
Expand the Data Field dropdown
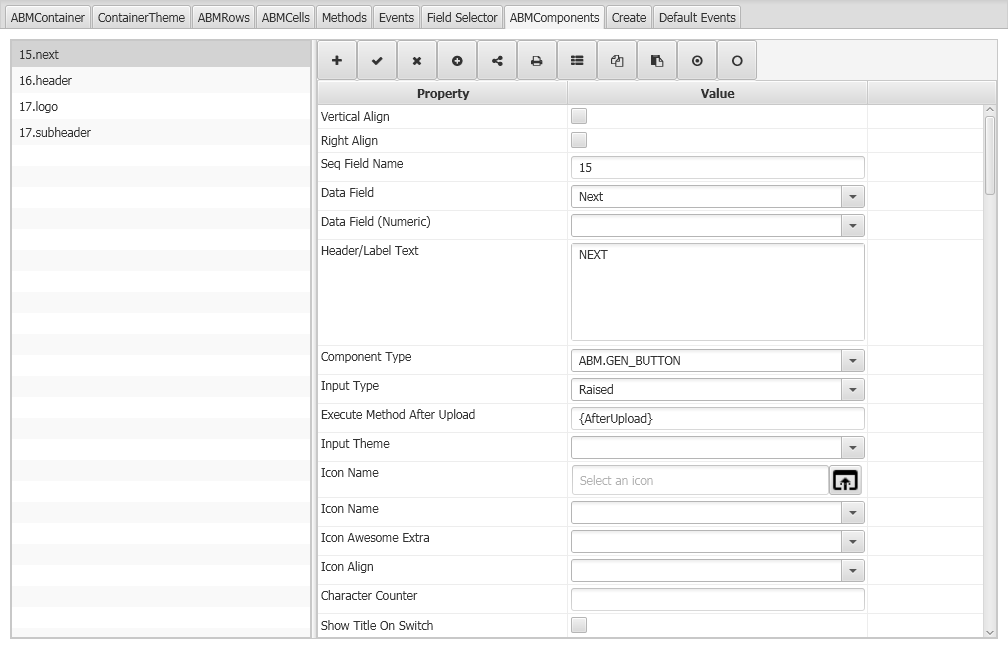point(852,197)
